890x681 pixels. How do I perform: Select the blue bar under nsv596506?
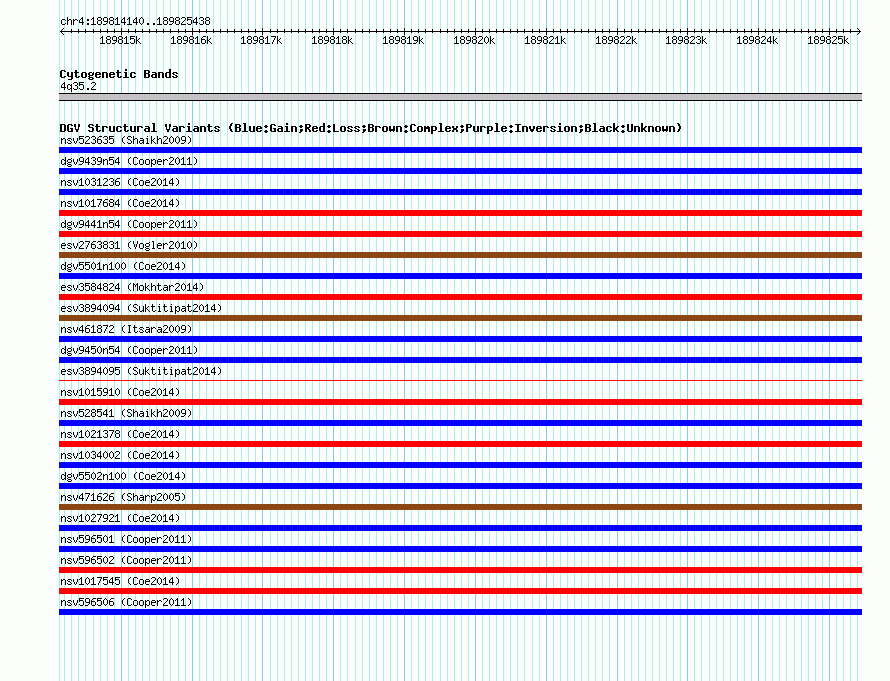460,612
